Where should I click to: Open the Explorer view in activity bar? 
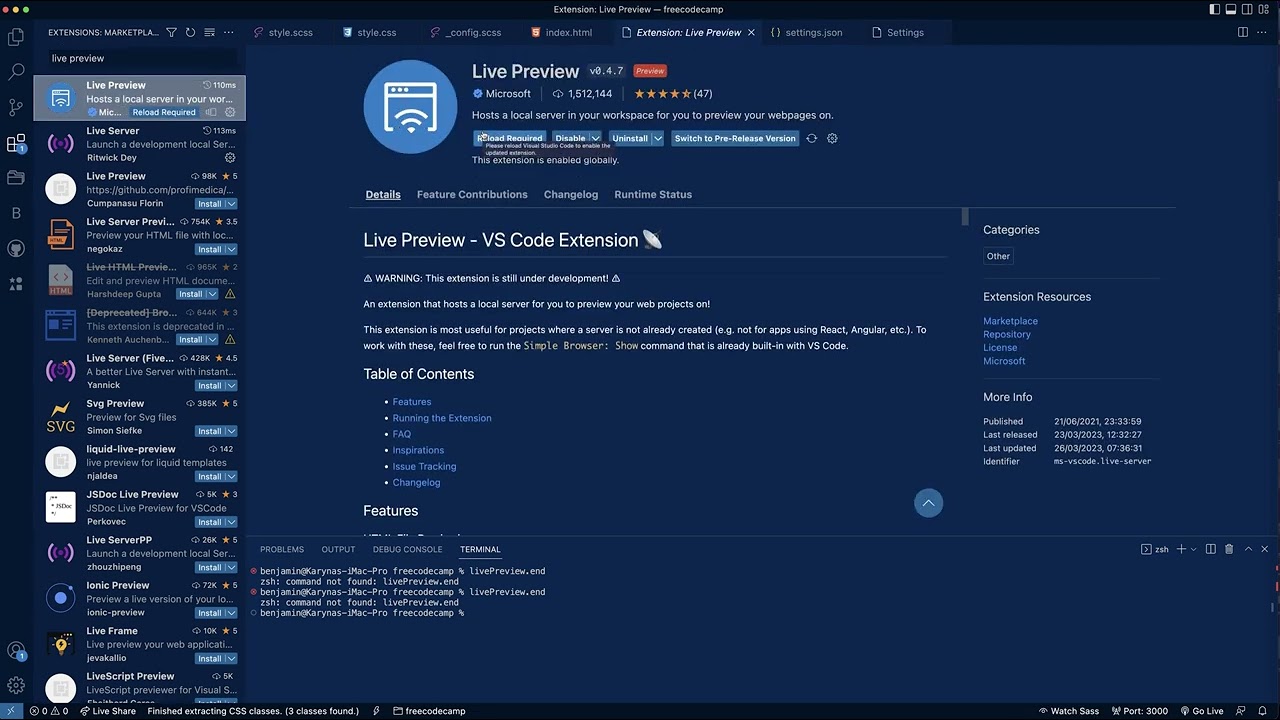(x=16, y=37)
